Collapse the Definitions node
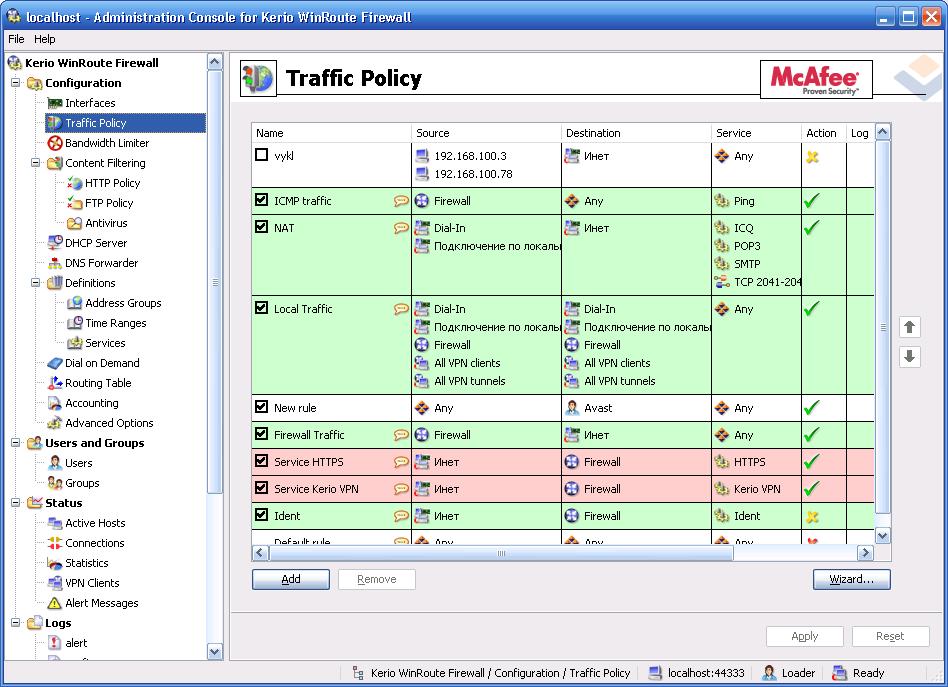 [36, 282]
